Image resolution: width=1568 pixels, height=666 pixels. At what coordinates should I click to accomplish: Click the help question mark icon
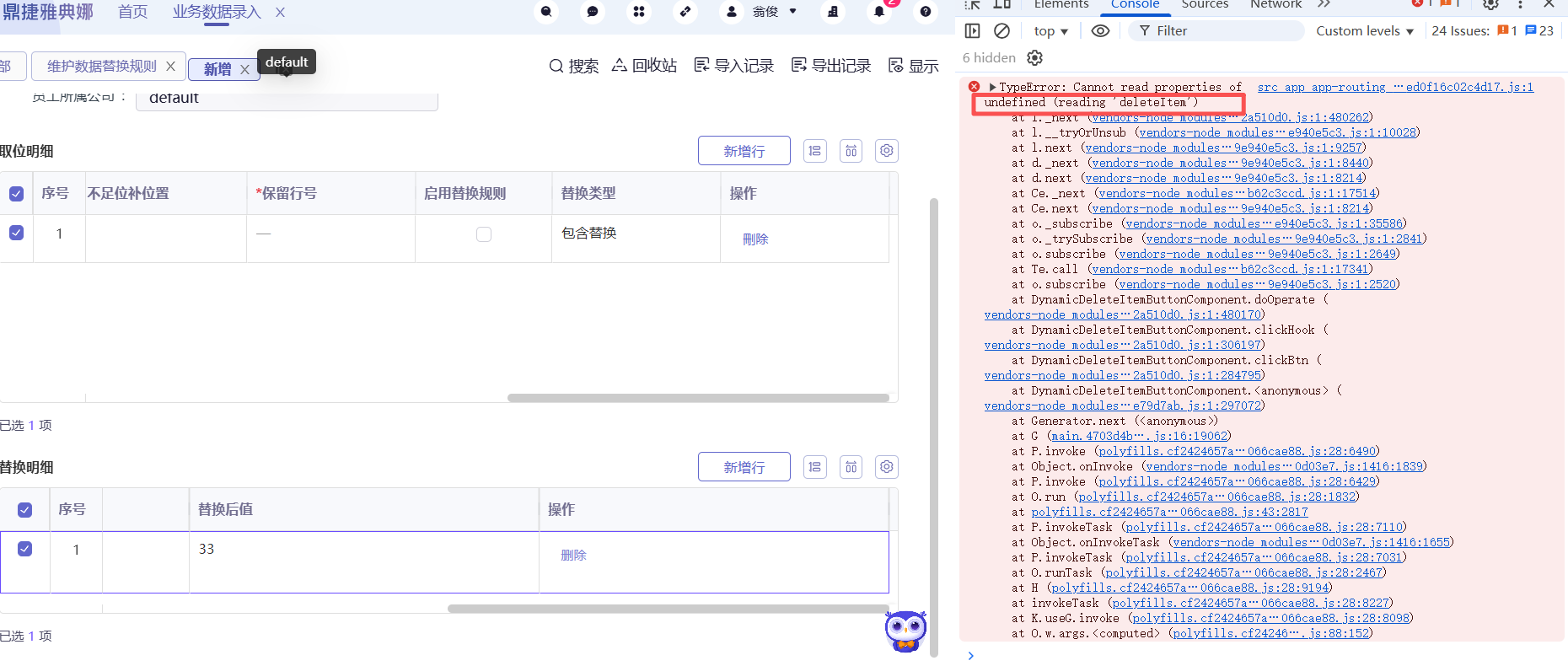pos(926,12)
